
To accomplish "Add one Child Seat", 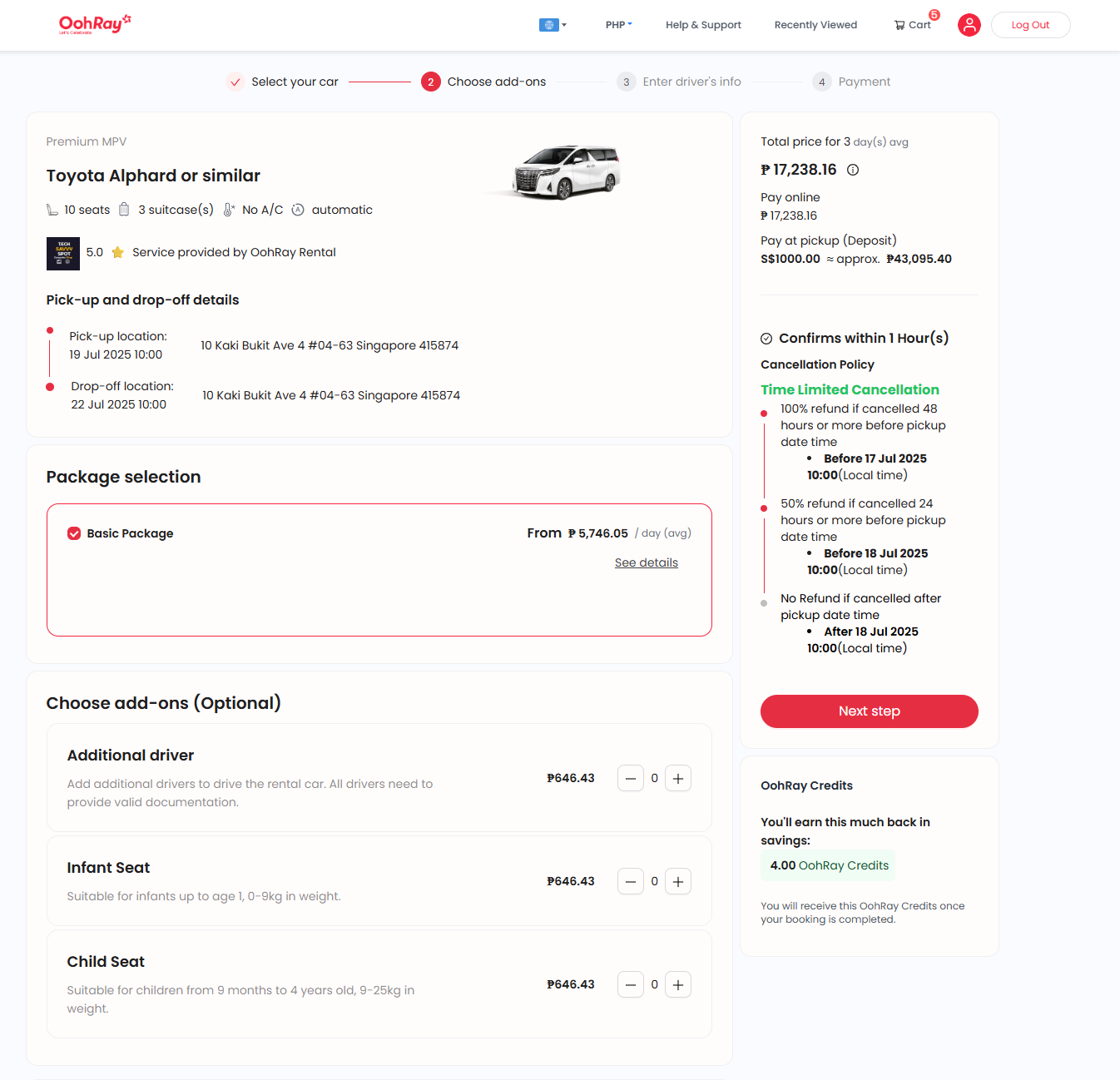I will tap(678, 985).
